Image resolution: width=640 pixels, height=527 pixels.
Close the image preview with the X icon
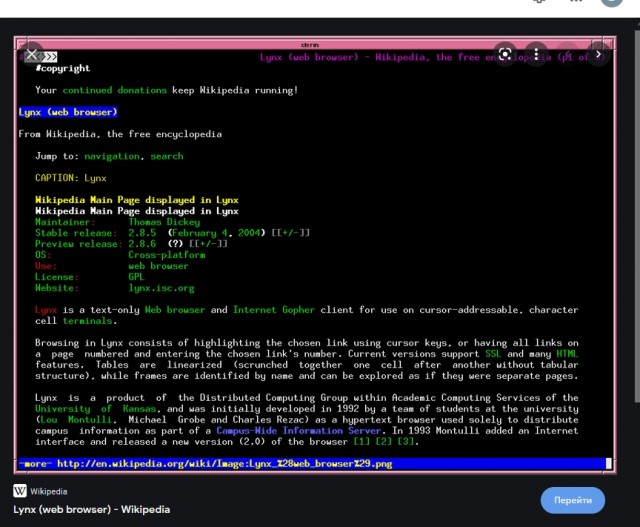point(31,54)
